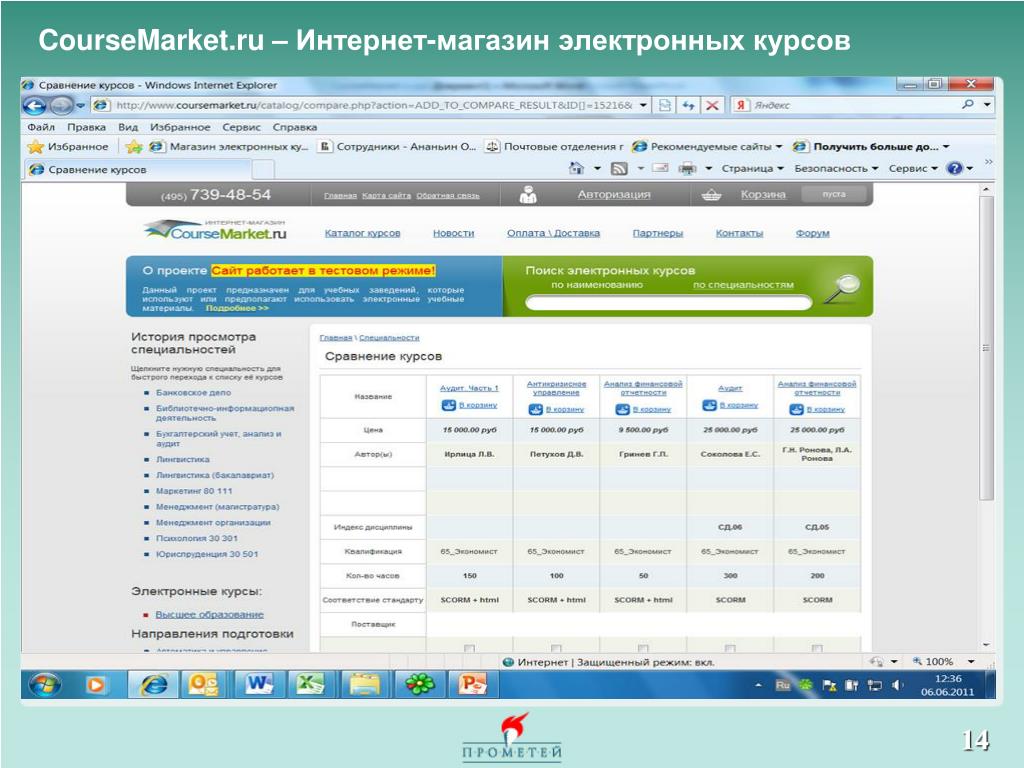
Task: Open Internet Explorer from taskbar
Action: coord(152,684)
